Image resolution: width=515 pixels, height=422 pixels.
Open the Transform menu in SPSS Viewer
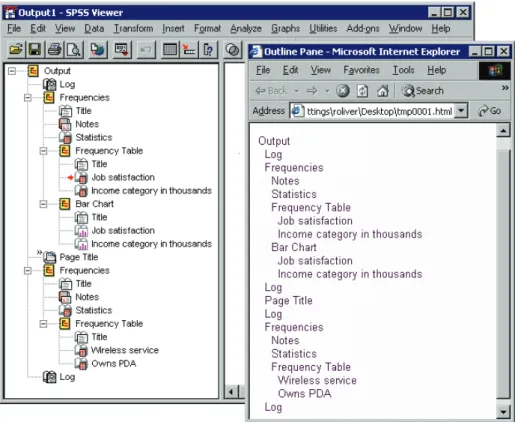(x=133, y=29)
